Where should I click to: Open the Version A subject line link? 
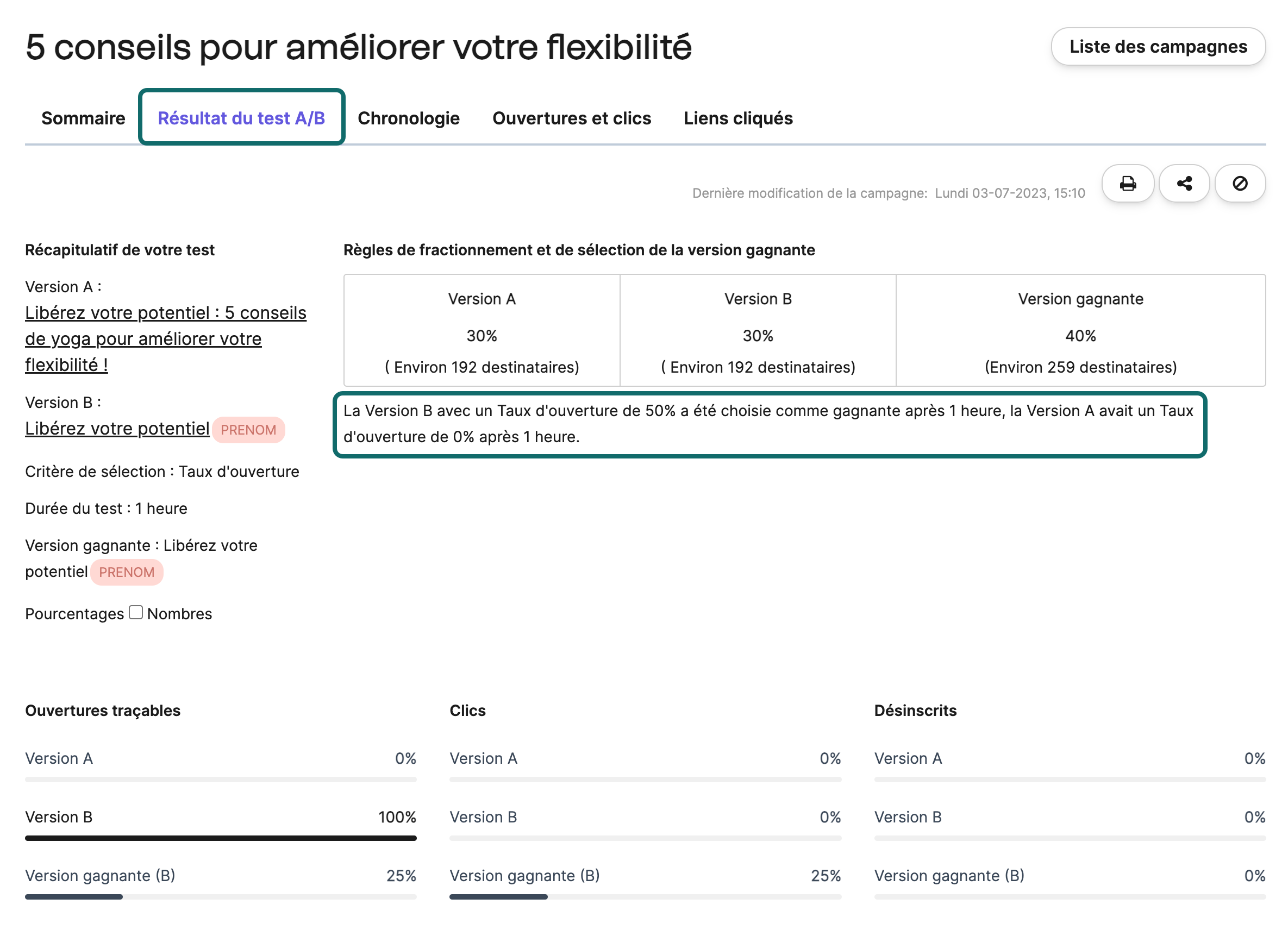point(166,339)
